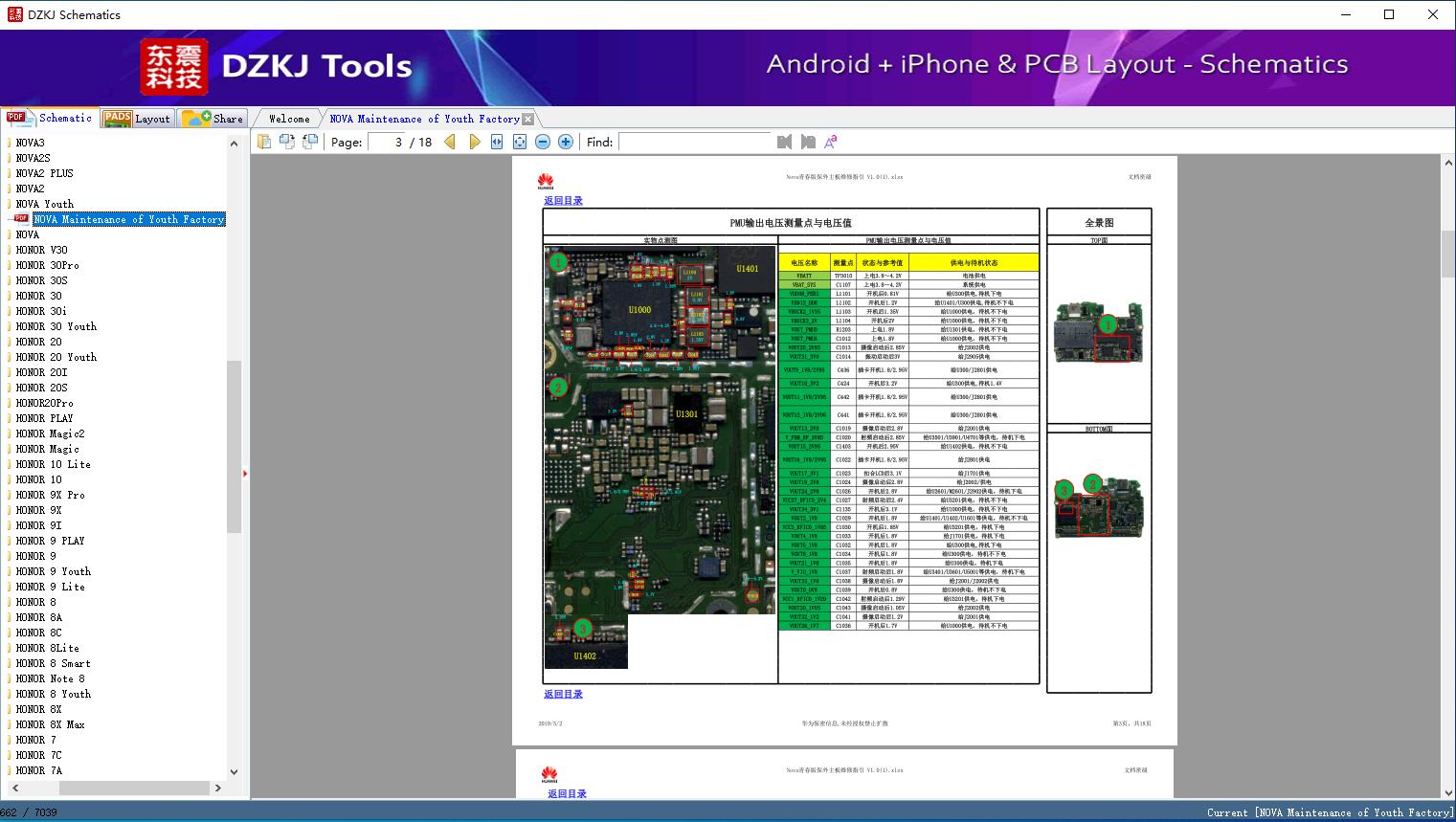Switch to the Layout tab
This screenshot has width=1456, height=822.
click(x=138, y=119)
